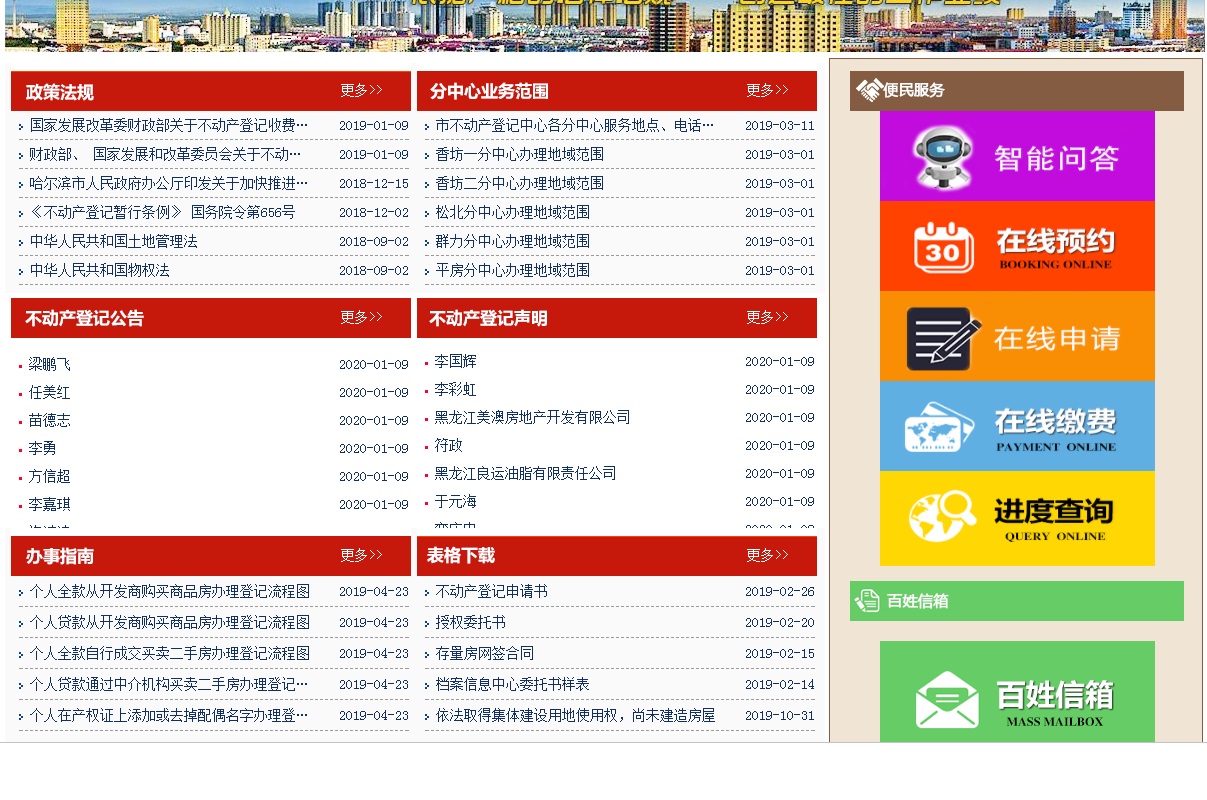The image size is (1207, 800).
Task: Open 黑龙江良运油脂有限责任公司 statement
Action: click(x=526, y=474)
